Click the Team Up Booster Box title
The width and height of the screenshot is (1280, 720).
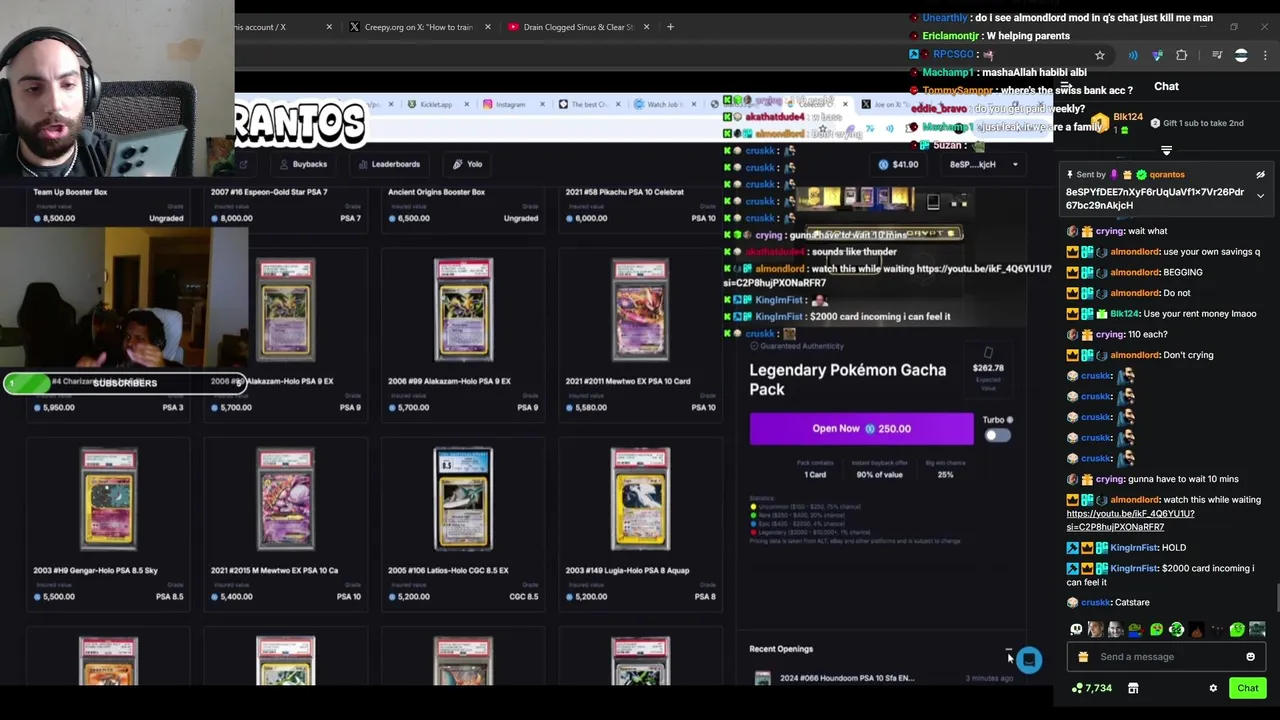(x=70, y=192)
